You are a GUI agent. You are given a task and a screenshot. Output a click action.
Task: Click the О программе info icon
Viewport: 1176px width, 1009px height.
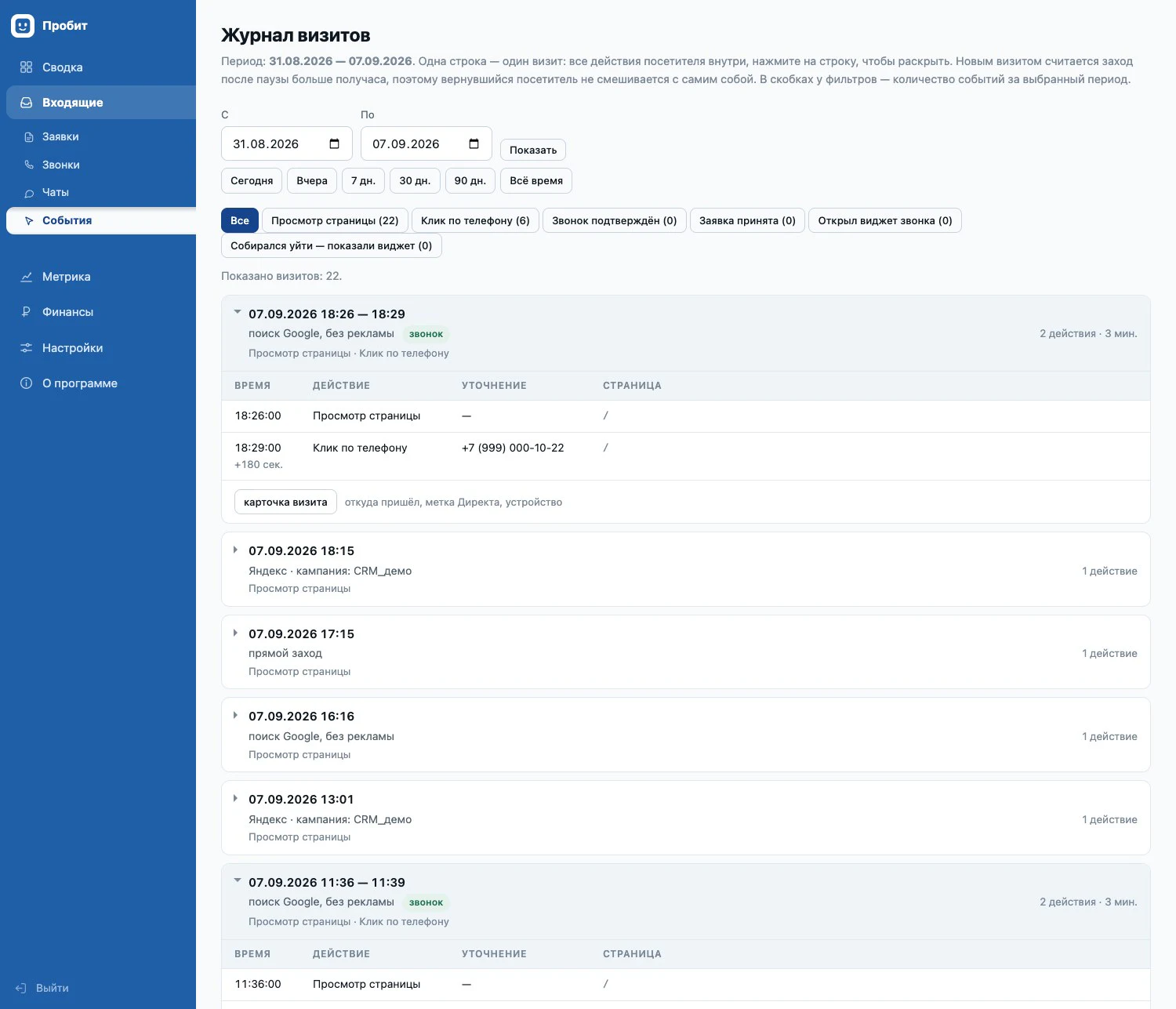(26, 383)
